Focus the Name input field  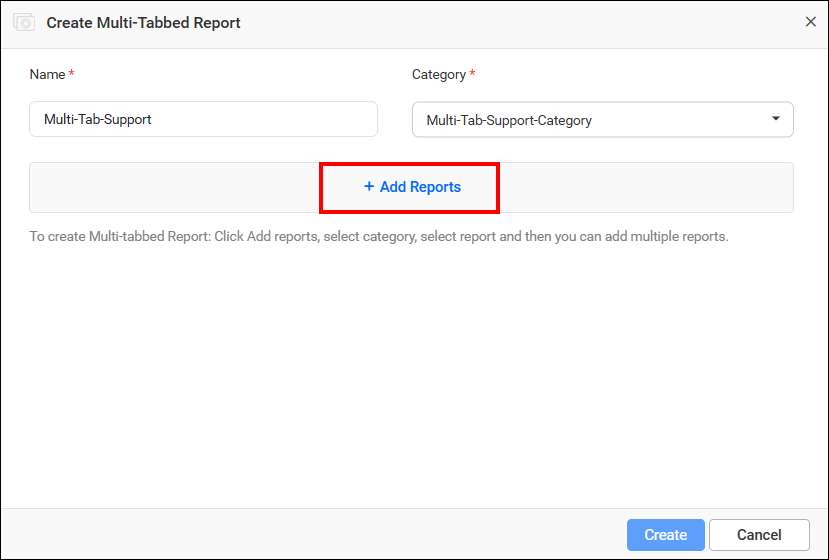click(204, 119)
